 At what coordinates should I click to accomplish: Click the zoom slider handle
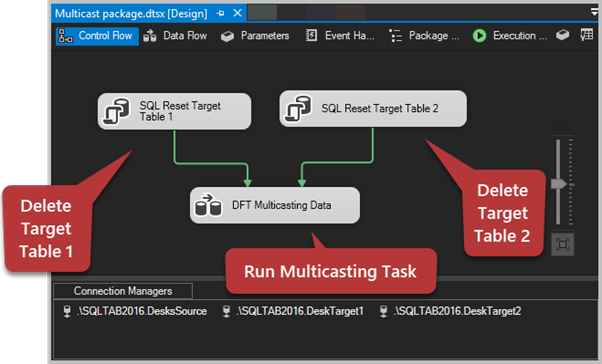click(x=559, y=184)
